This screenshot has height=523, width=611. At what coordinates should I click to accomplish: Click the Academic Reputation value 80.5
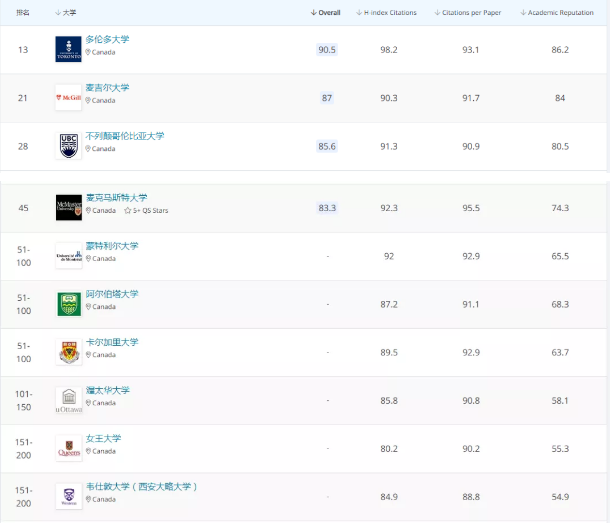click(560, 146)
